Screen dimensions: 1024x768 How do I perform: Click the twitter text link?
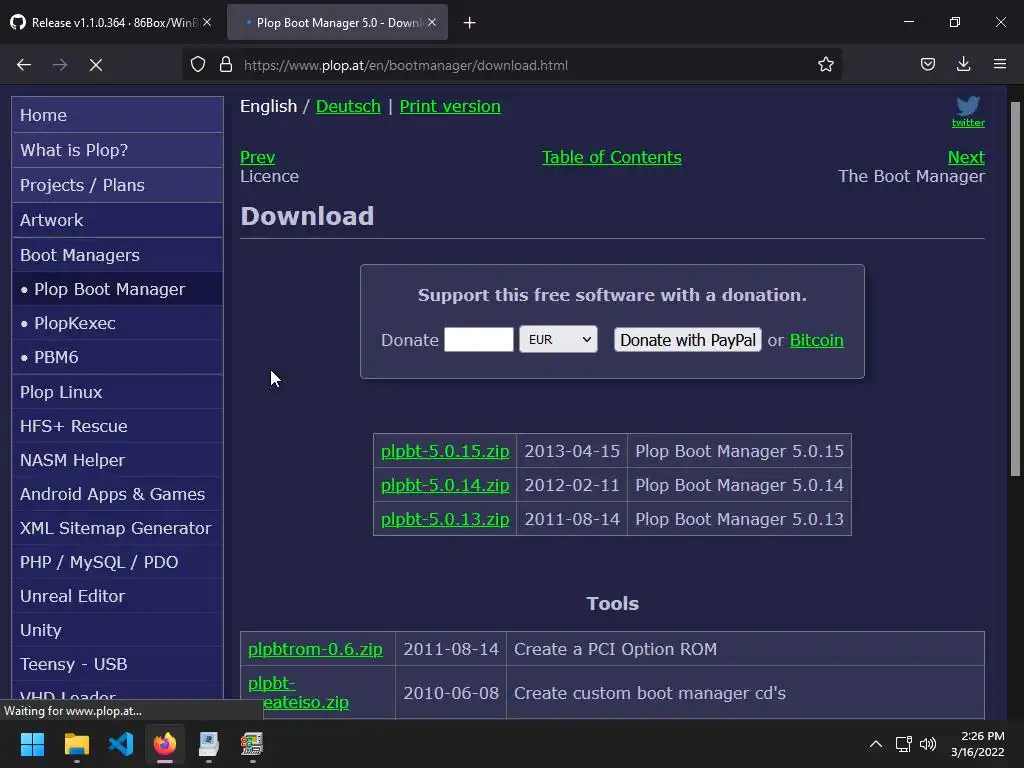pyautogui.click(x=968, y=123)
